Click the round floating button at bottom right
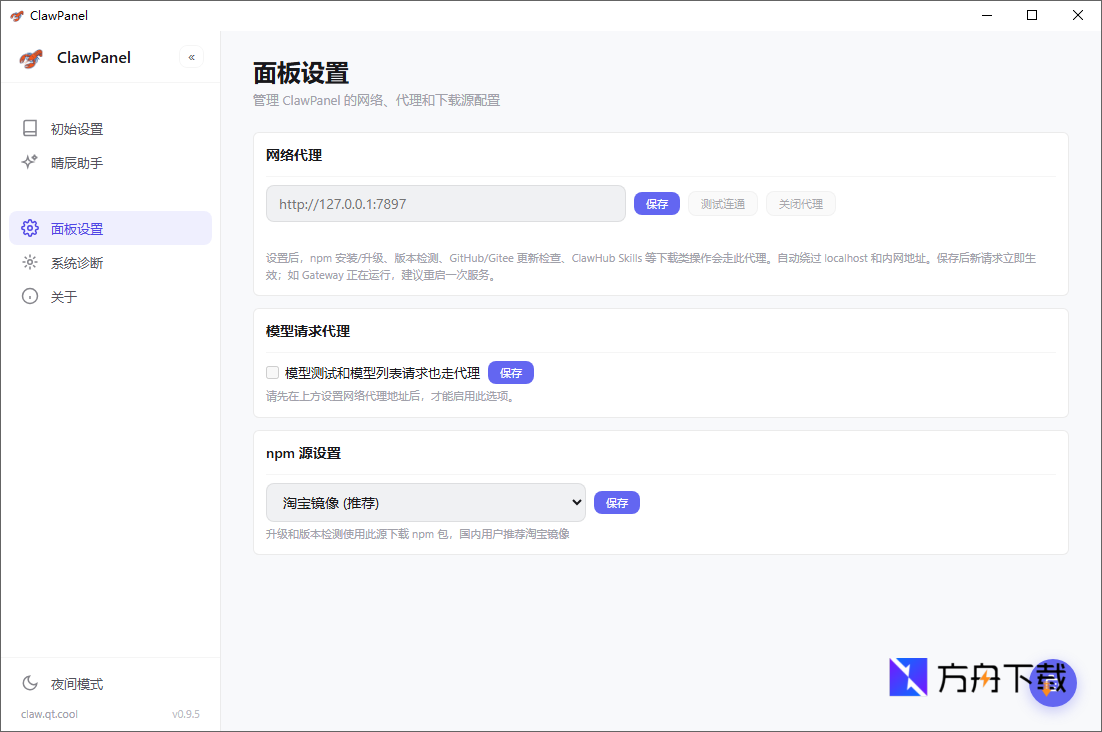Image resolution: width=1102 pixels, height=732 pixels. 1052,683
